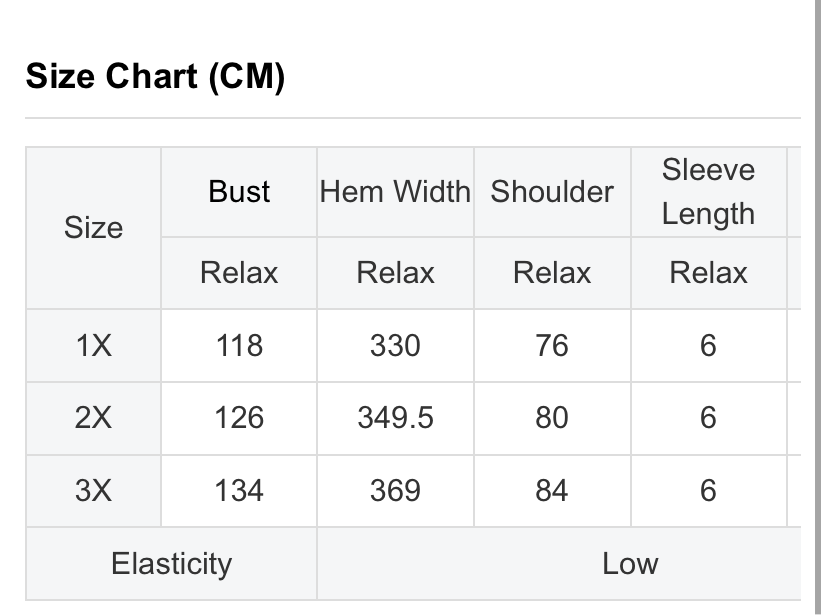
Task: Select the Size column header
Action: coord(93,228)
